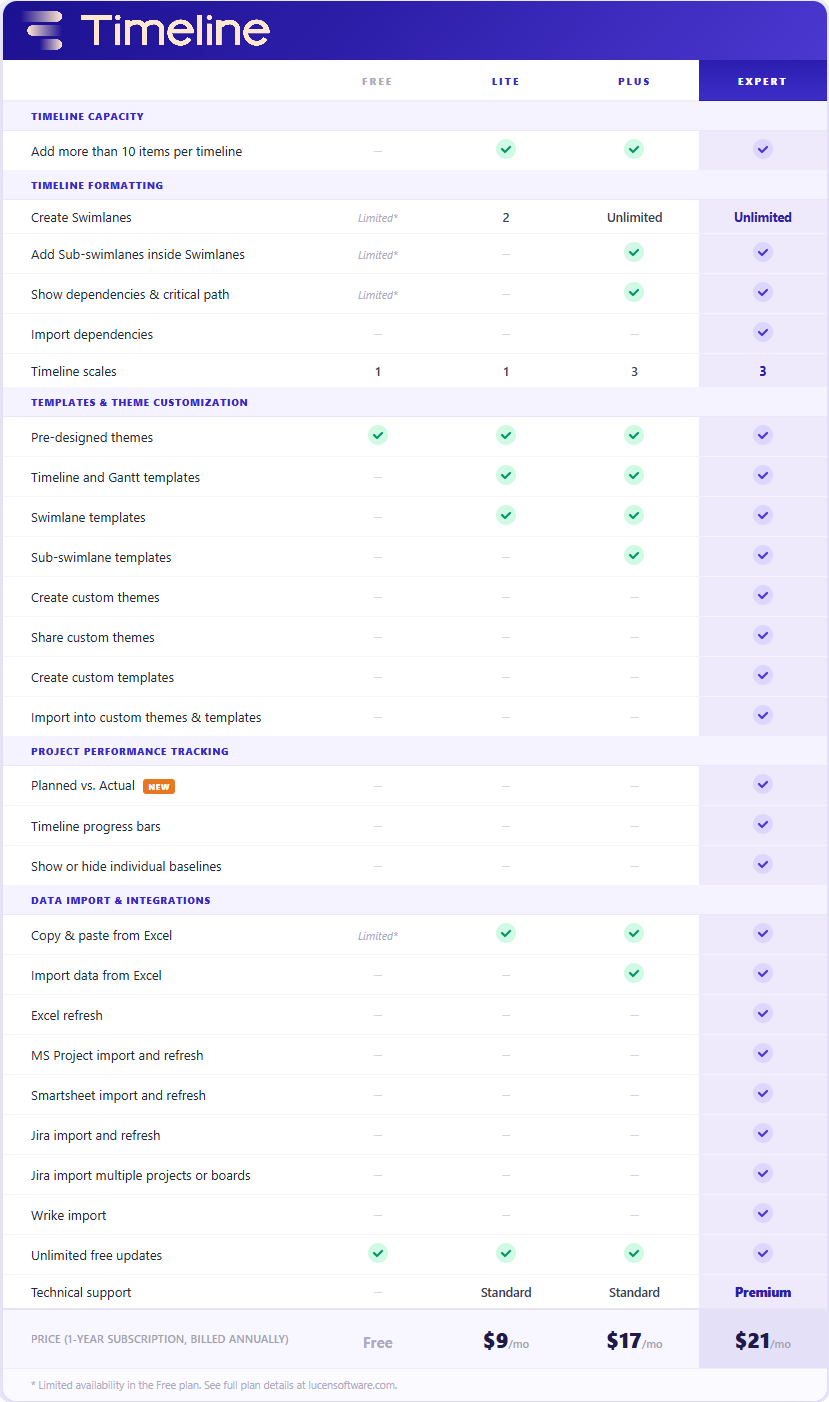The width and height of the screenshot is (829, 1402).
Task: Select the FREE plan column header
Action: (x=377, y=82)
